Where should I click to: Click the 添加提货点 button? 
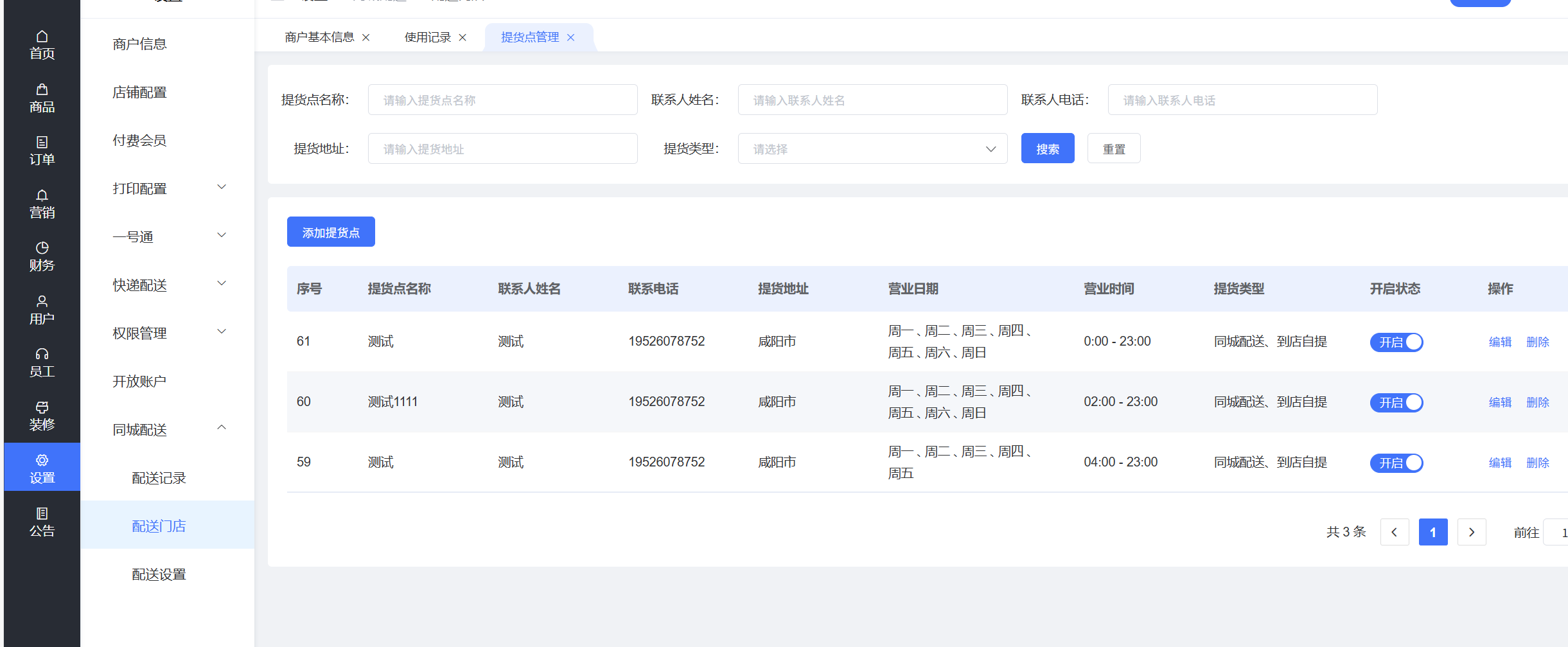click(x=331, y=232)
